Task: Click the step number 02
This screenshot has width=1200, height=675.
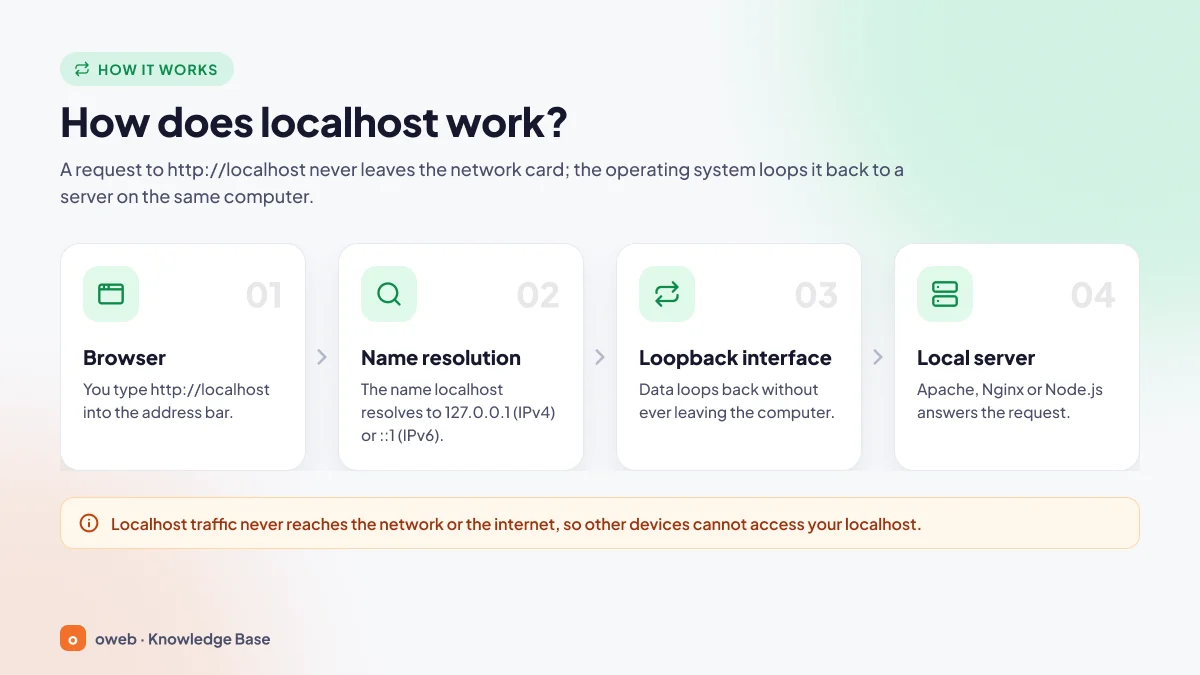Action: coord(538,295)
